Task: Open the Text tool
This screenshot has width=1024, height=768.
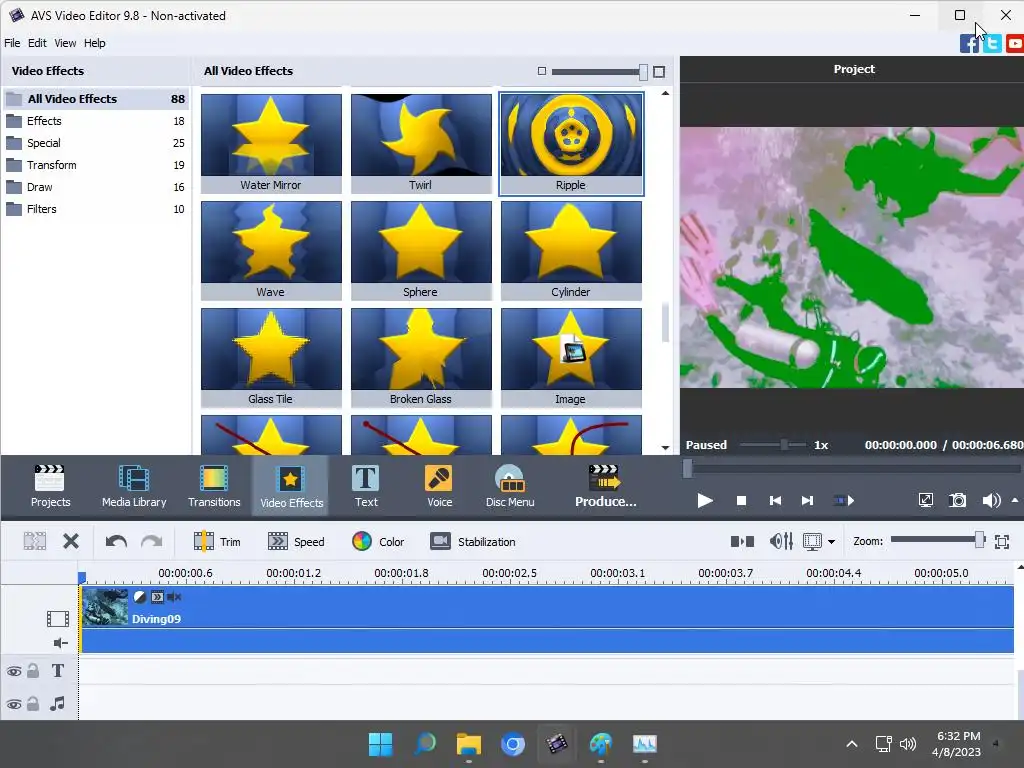Action: (366, 486)
